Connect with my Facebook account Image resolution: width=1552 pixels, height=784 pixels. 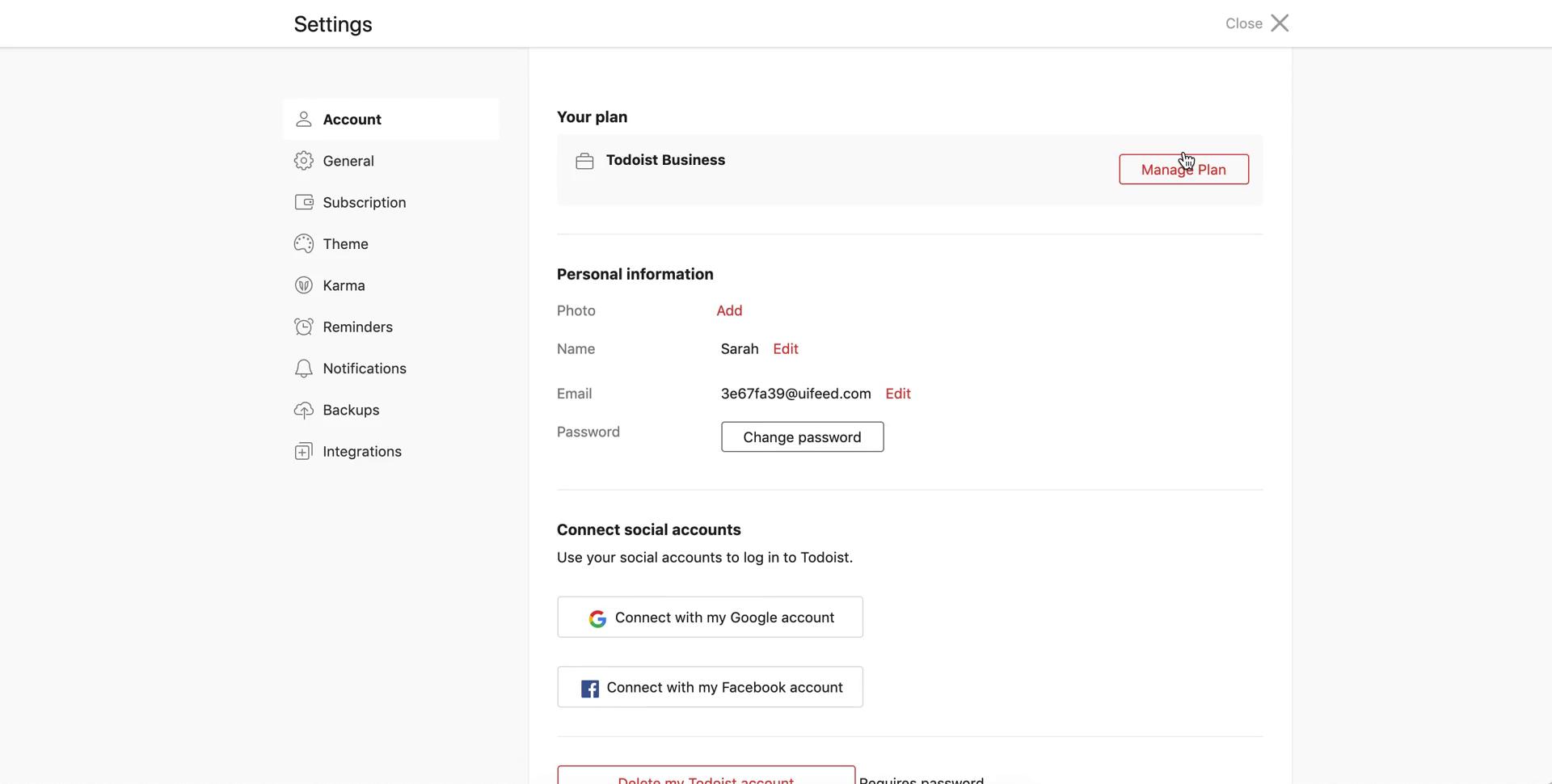coord(710,687)
